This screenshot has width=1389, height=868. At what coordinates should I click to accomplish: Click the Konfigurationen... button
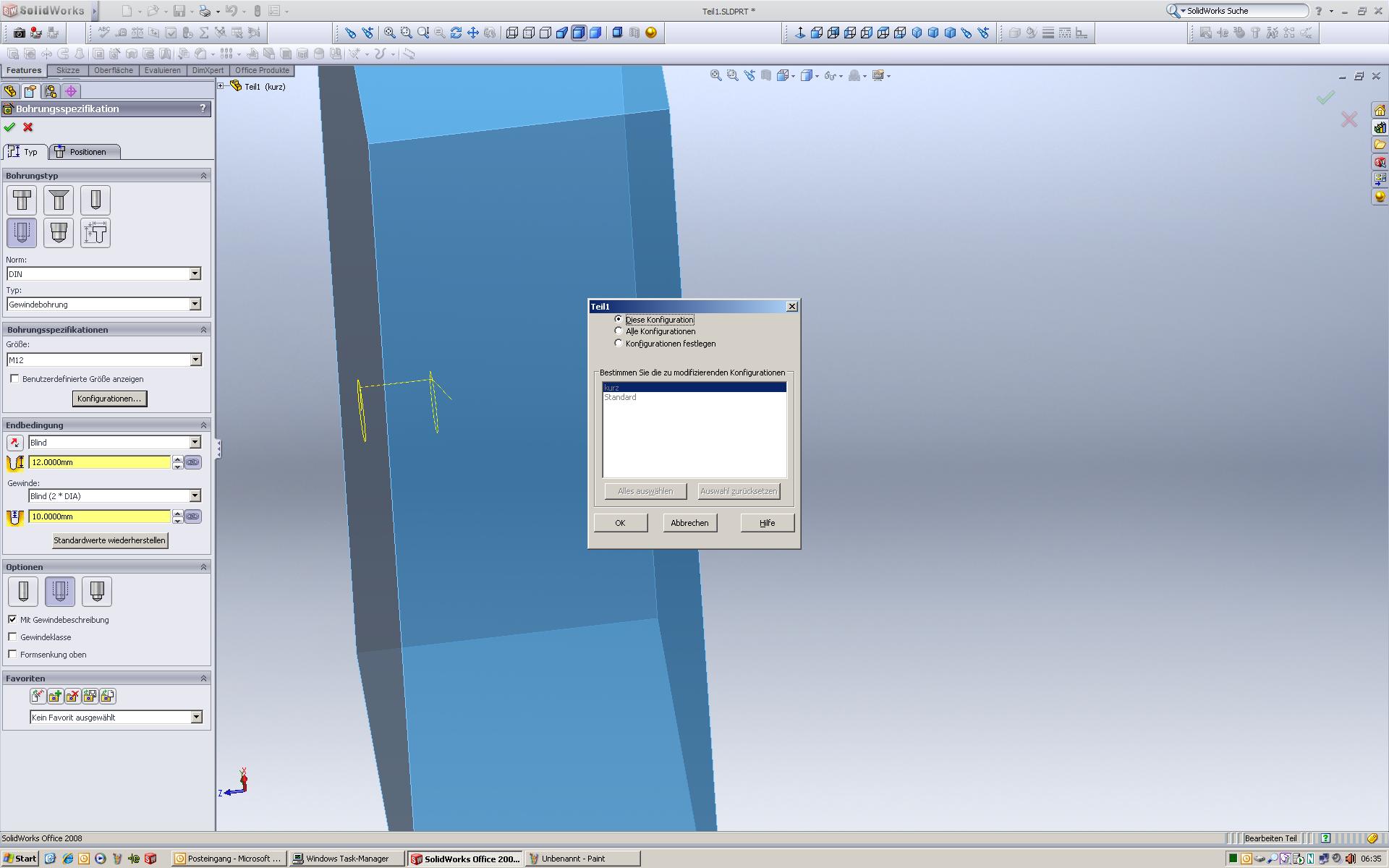click(109, 399)
